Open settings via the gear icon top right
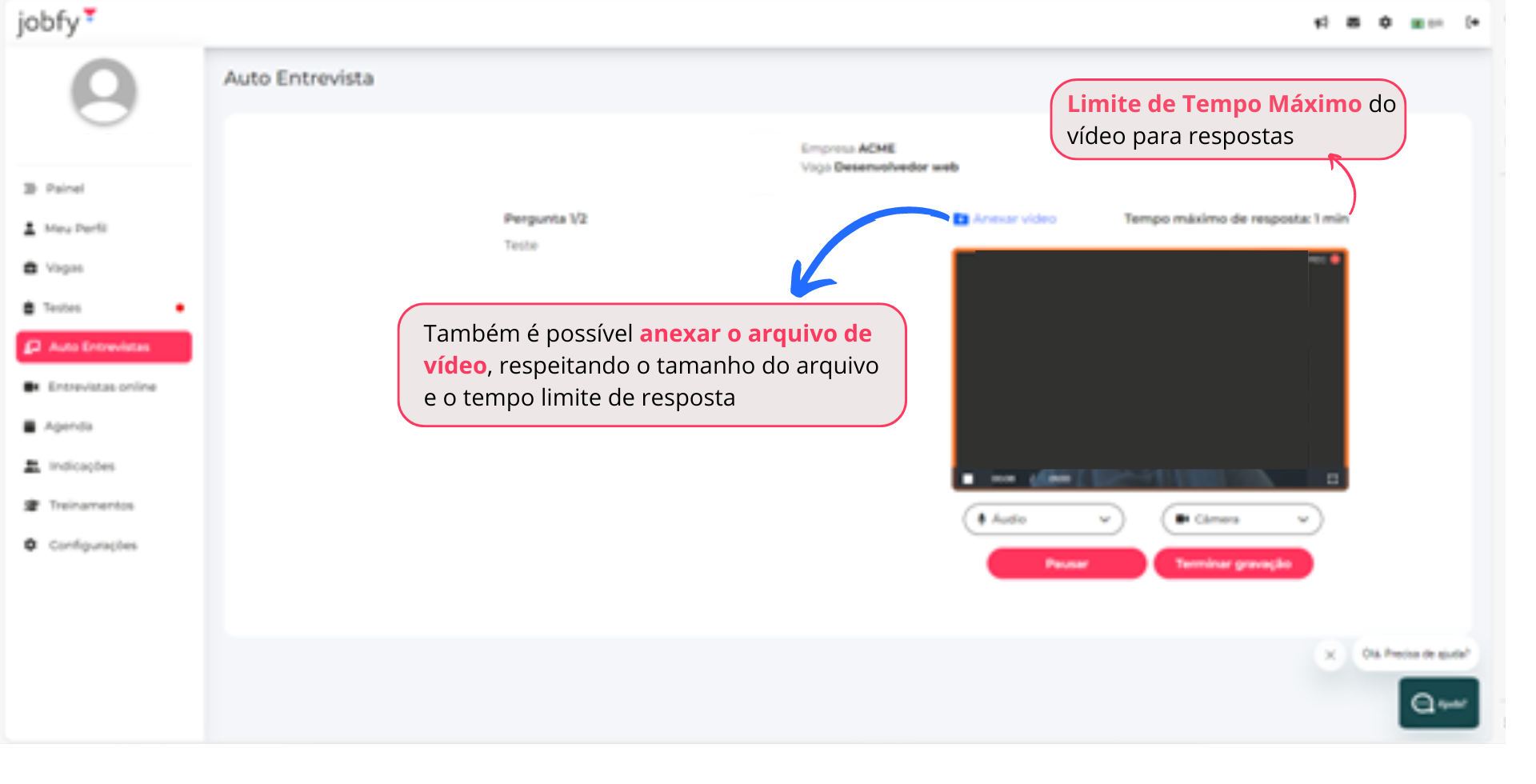Image resolution: width=1536 pixels, height=784 pixels. pyautogui.click(x=1386, y=22)
